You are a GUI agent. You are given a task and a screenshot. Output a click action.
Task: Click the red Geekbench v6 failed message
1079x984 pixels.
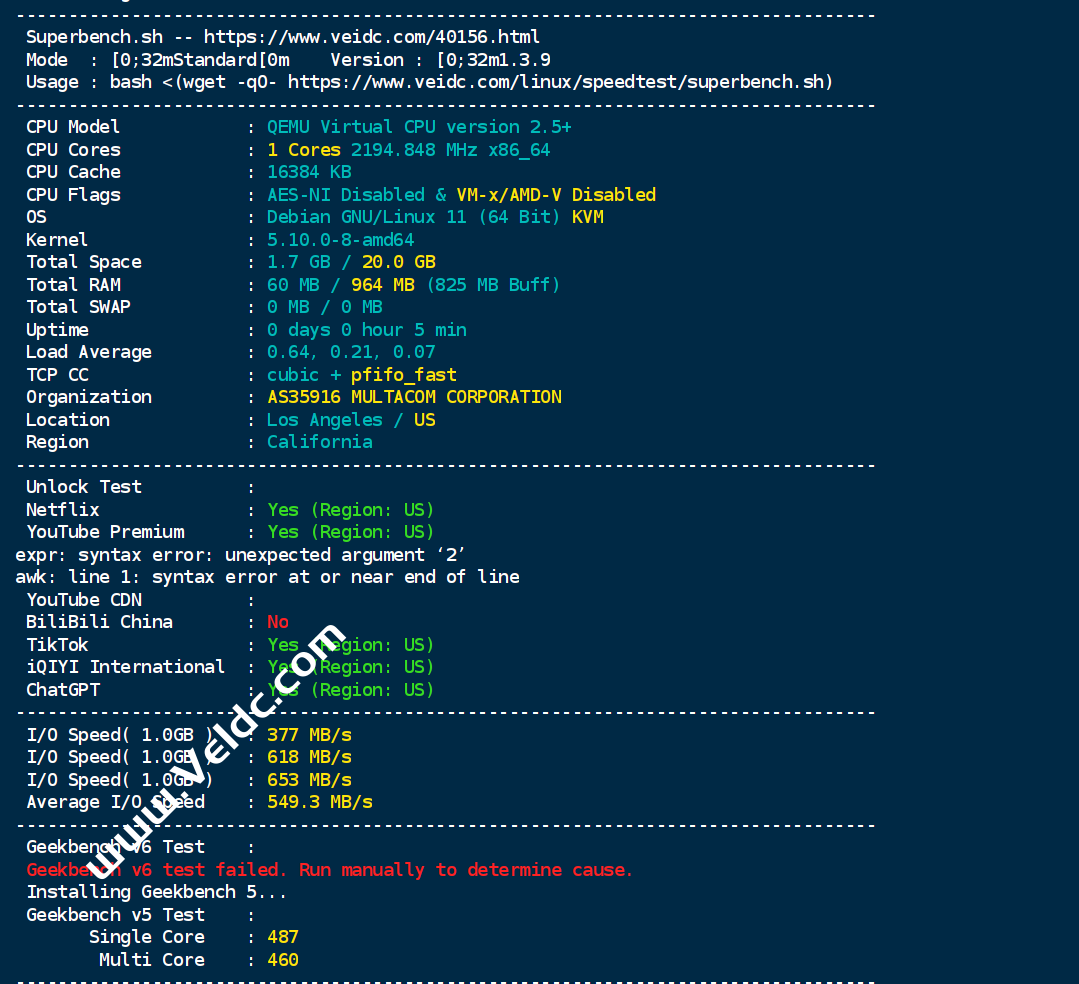(x=330, y=870)
